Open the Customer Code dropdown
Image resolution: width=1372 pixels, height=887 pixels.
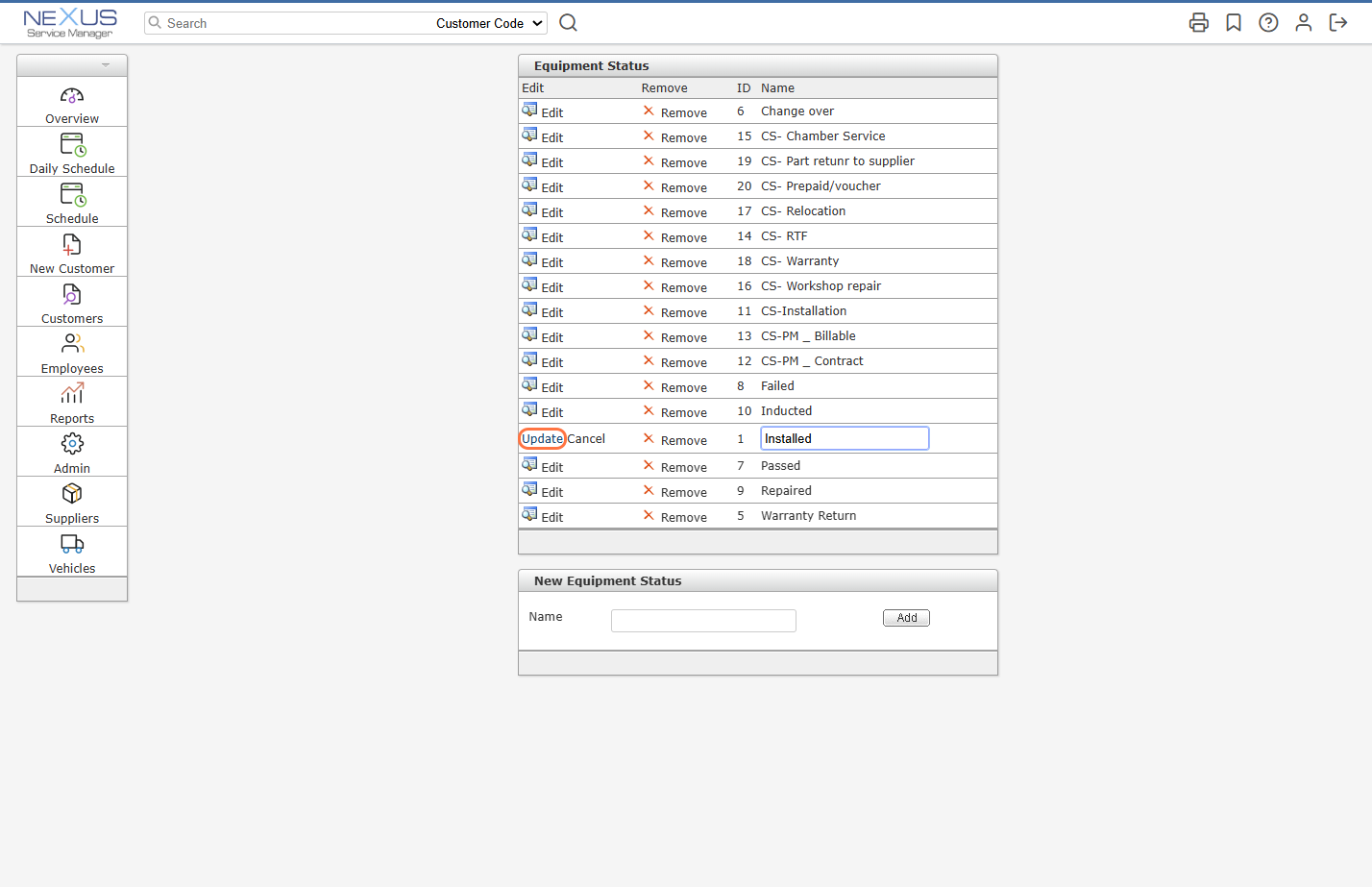(x=490, y=23)
